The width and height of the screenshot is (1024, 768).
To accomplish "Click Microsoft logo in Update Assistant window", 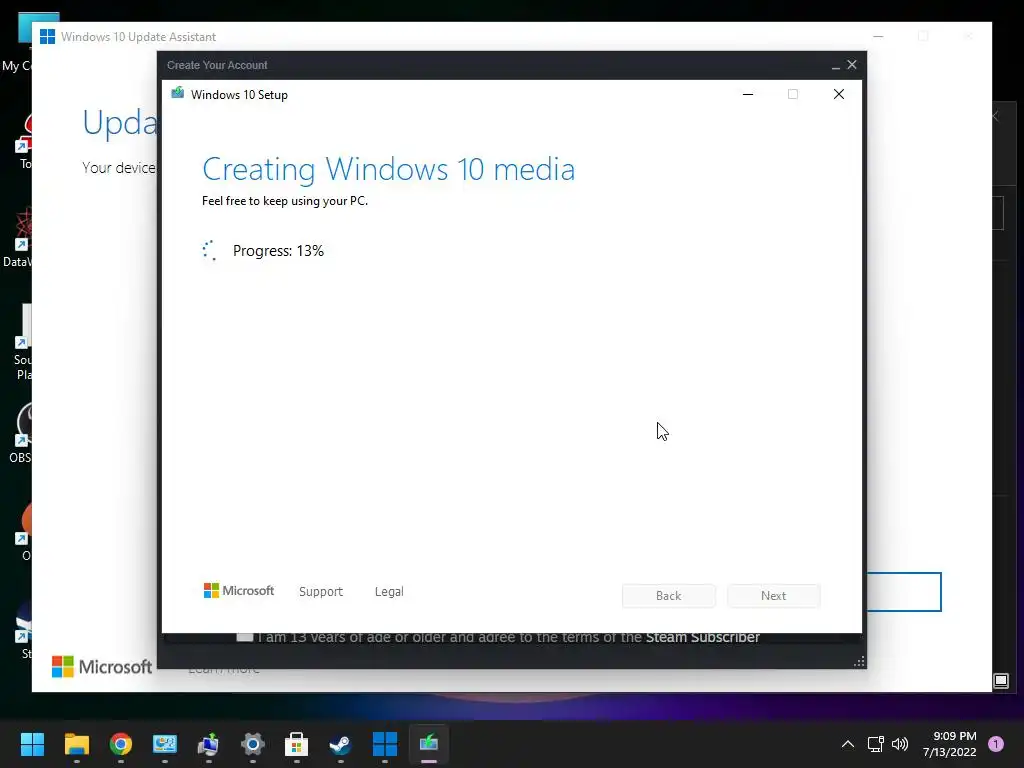I will click(101, 667).
